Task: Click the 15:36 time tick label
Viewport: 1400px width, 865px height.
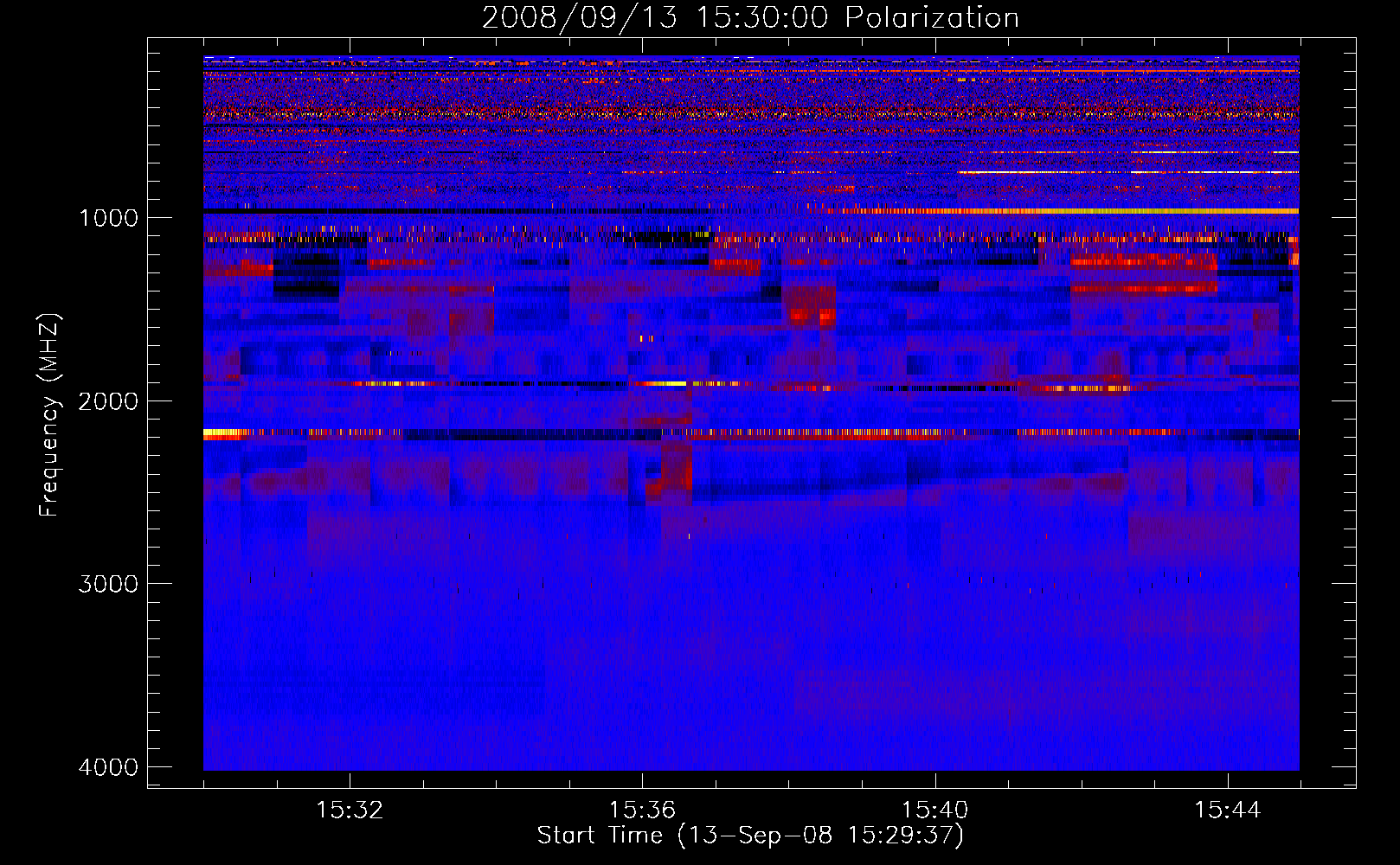Action: click(x=642, y=811)
